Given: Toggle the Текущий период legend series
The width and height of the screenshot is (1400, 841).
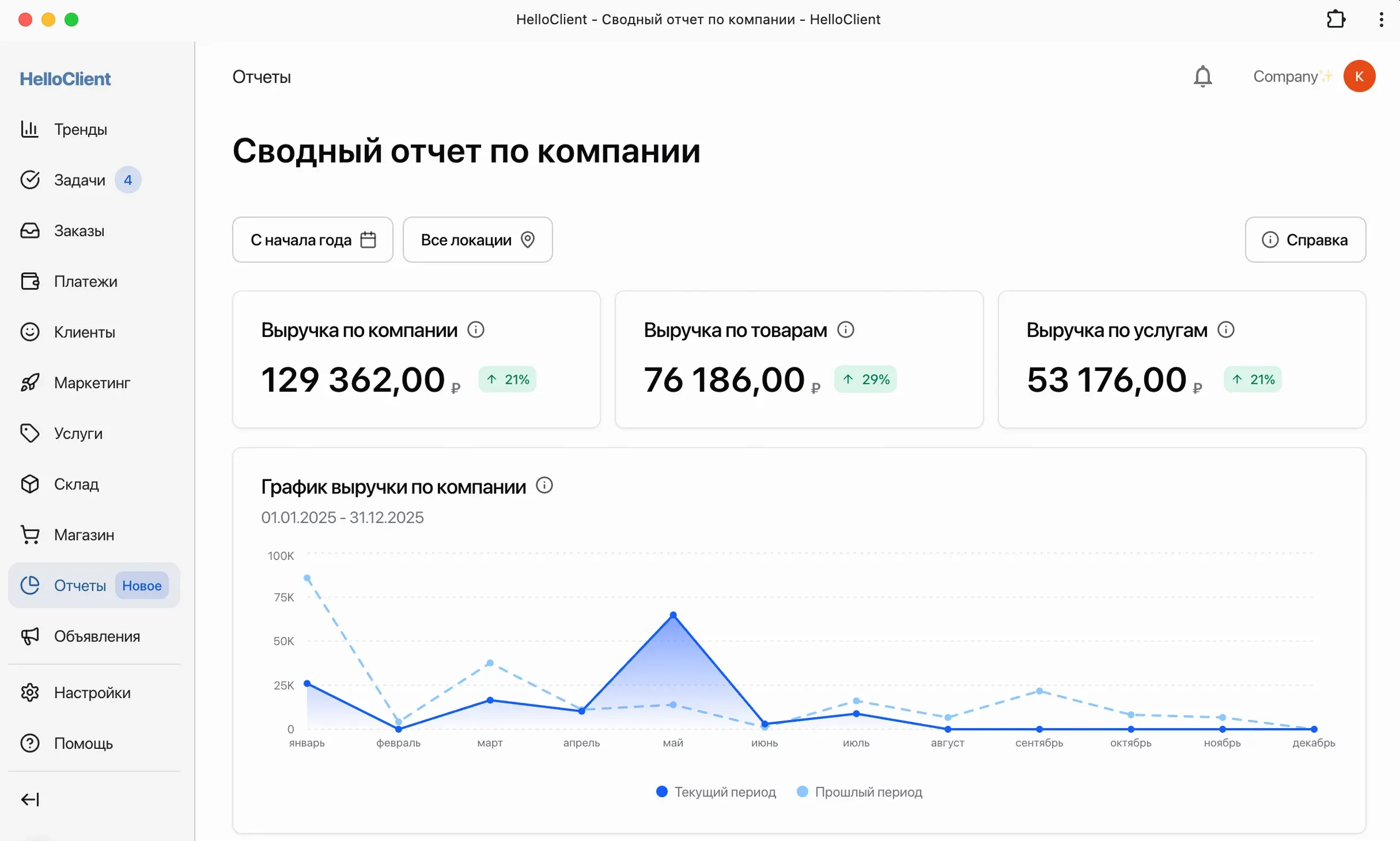Looking at the screenshot, I should coord(716,791).
